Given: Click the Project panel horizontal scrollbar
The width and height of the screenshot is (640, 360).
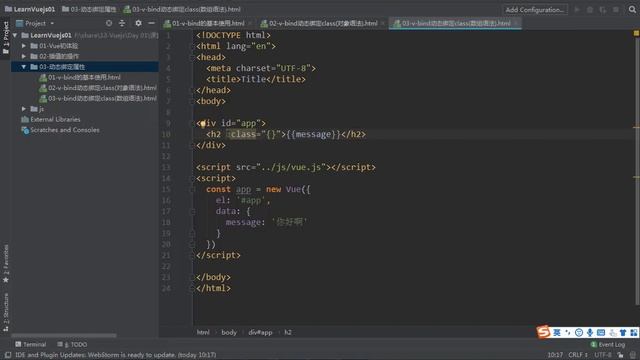Looking at the screenshot, I should (x=64, y=336).
